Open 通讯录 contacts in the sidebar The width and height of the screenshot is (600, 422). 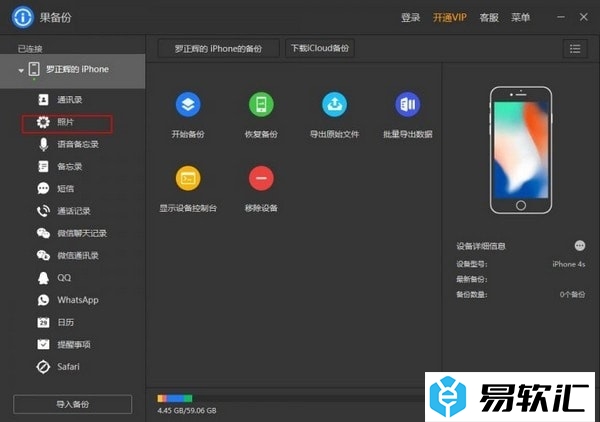click(60, 100)
